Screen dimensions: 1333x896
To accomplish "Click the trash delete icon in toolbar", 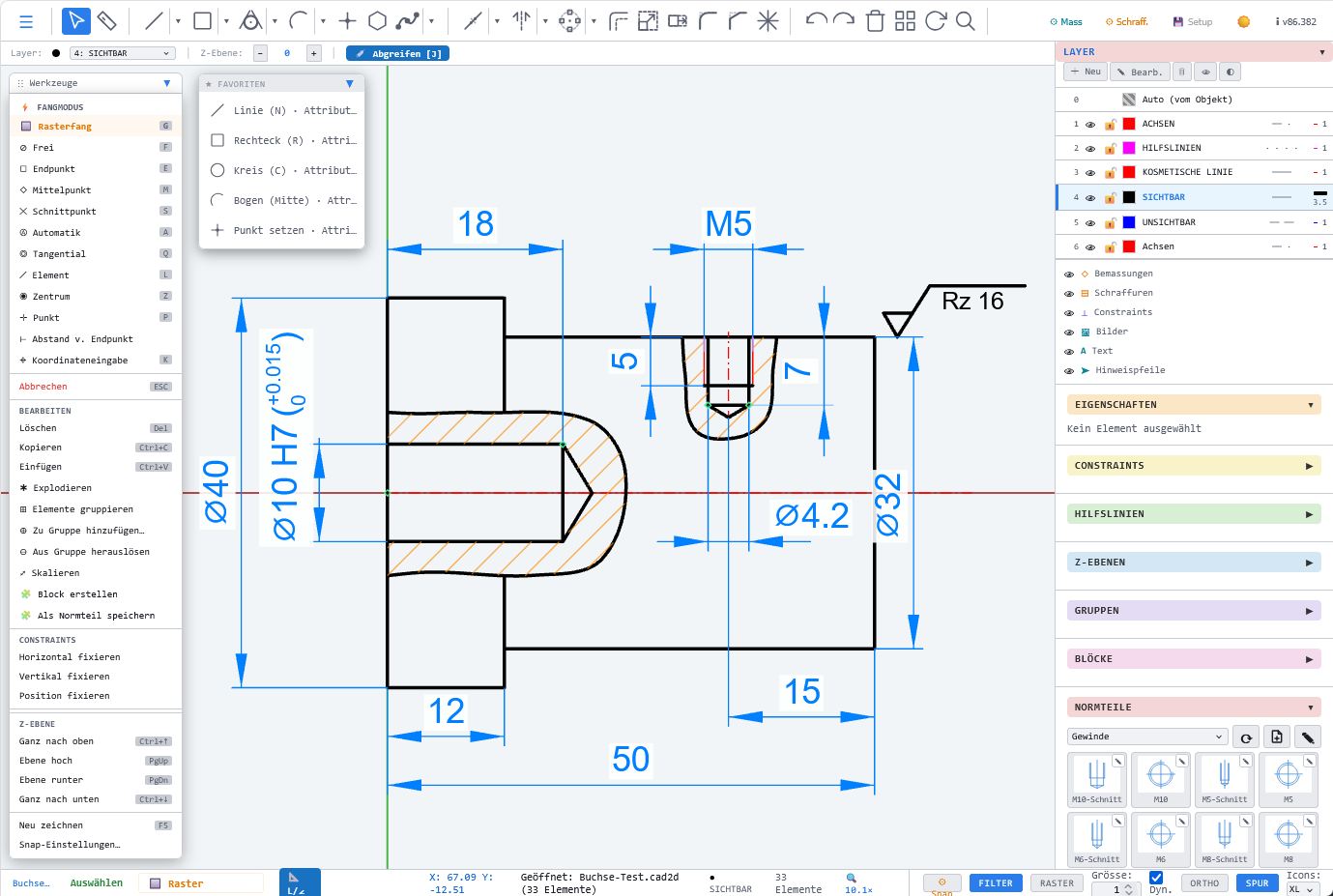I will (875, 20).
